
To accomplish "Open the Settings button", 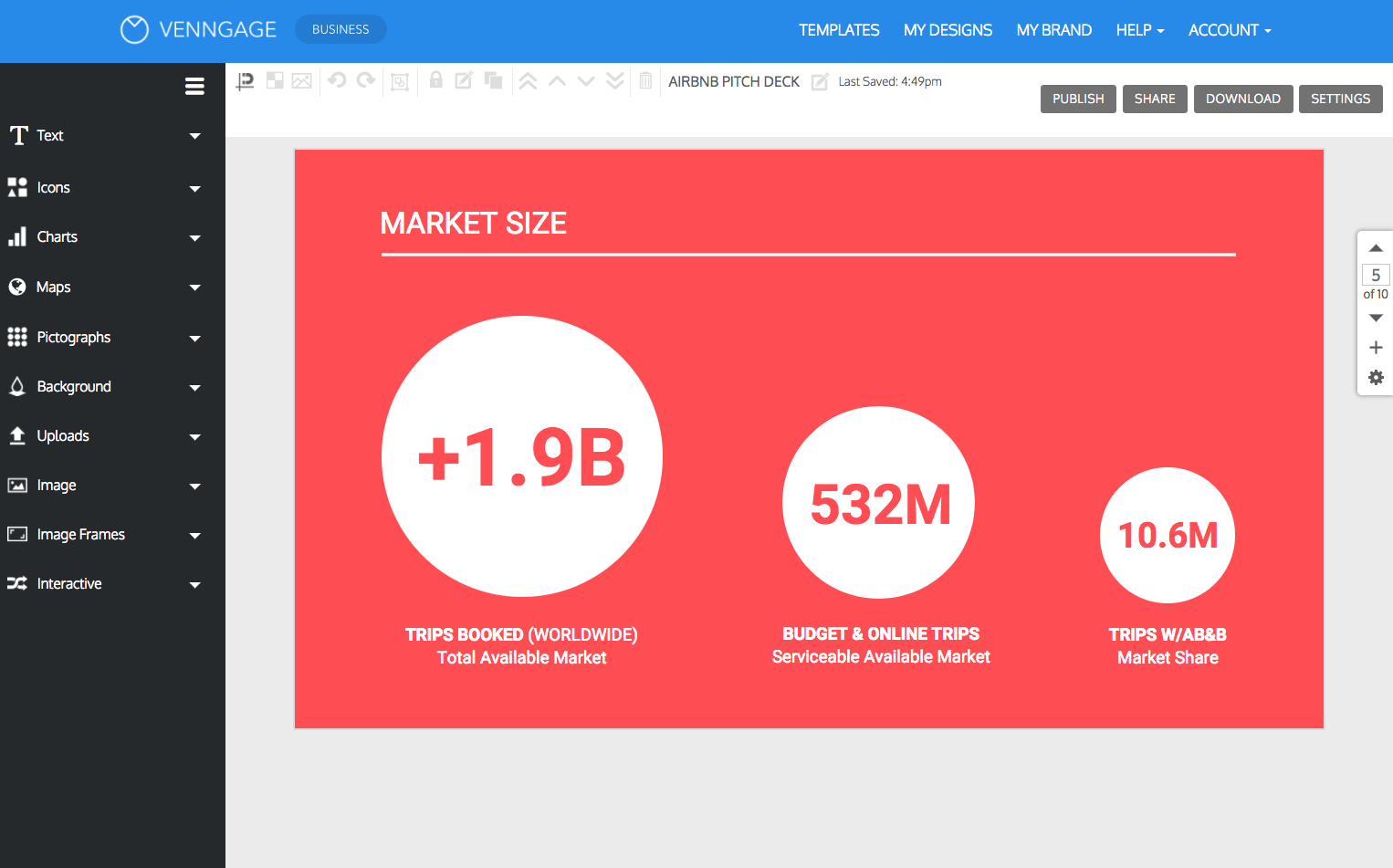I will (x=1340, y=99).
